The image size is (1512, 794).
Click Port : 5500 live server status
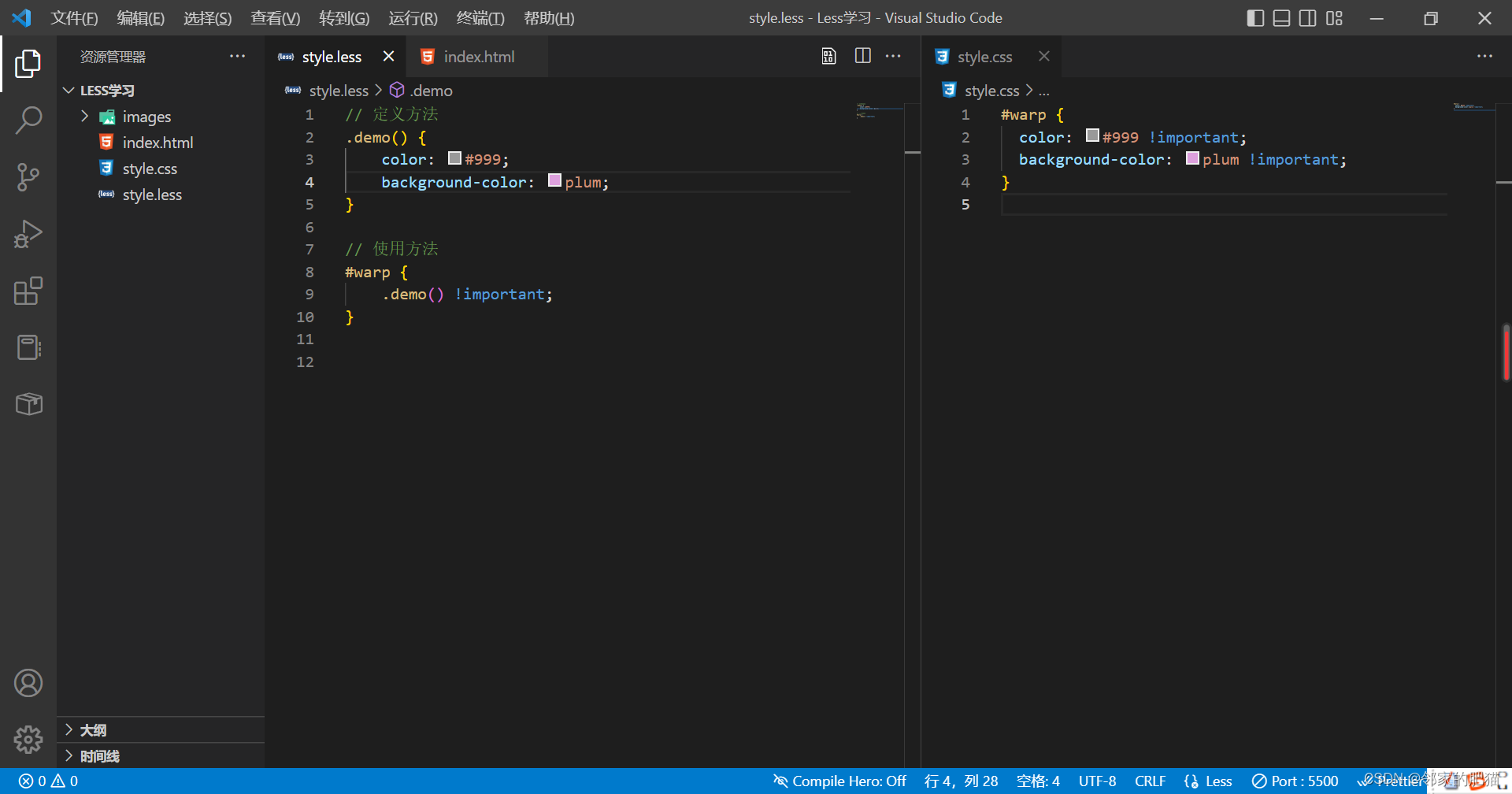tap(1295, 781)
